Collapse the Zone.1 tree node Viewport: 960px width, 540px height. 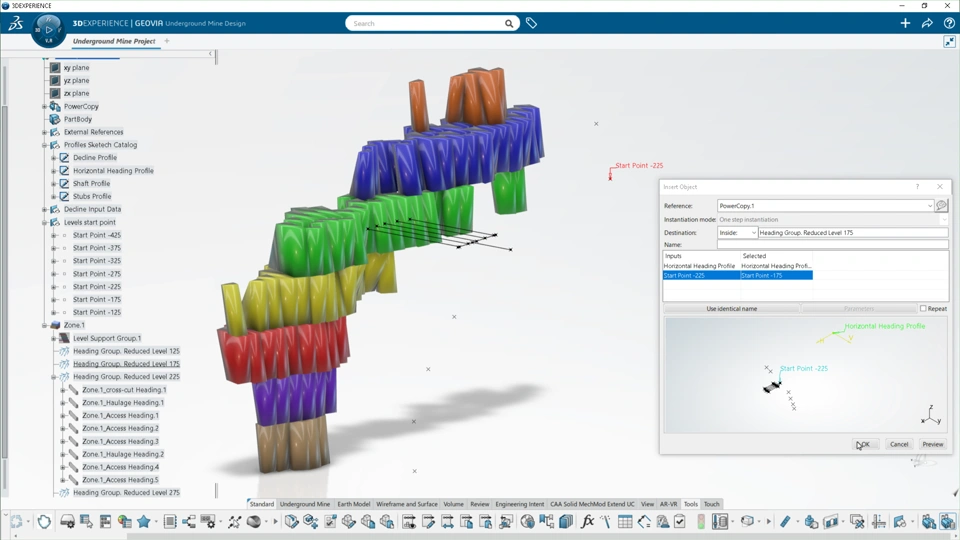click(45, 325)
